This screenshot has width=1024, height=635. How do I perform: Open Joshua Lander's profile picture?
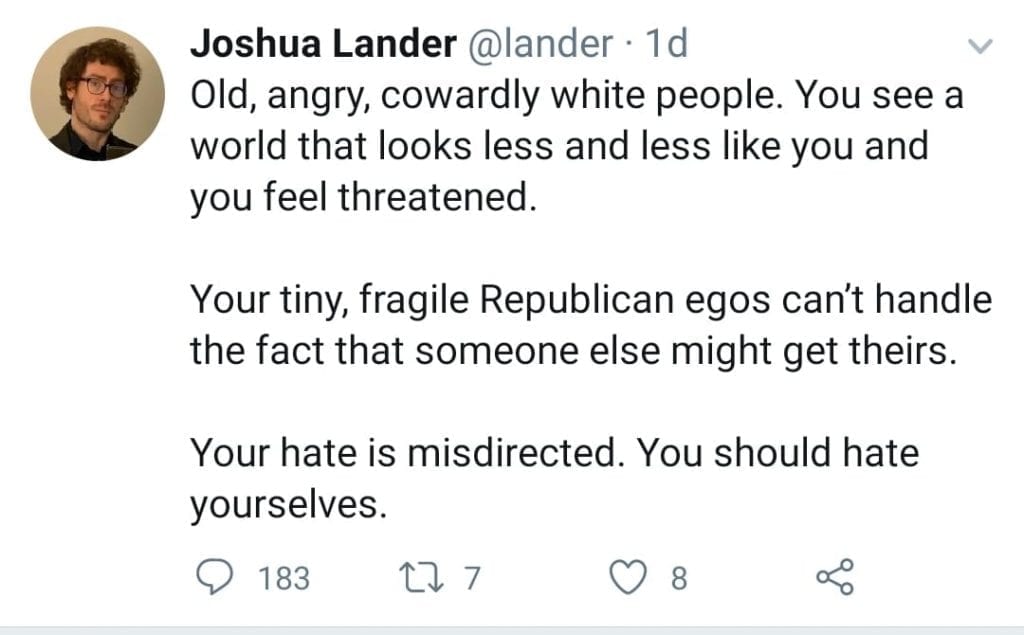tap(97, 94)
